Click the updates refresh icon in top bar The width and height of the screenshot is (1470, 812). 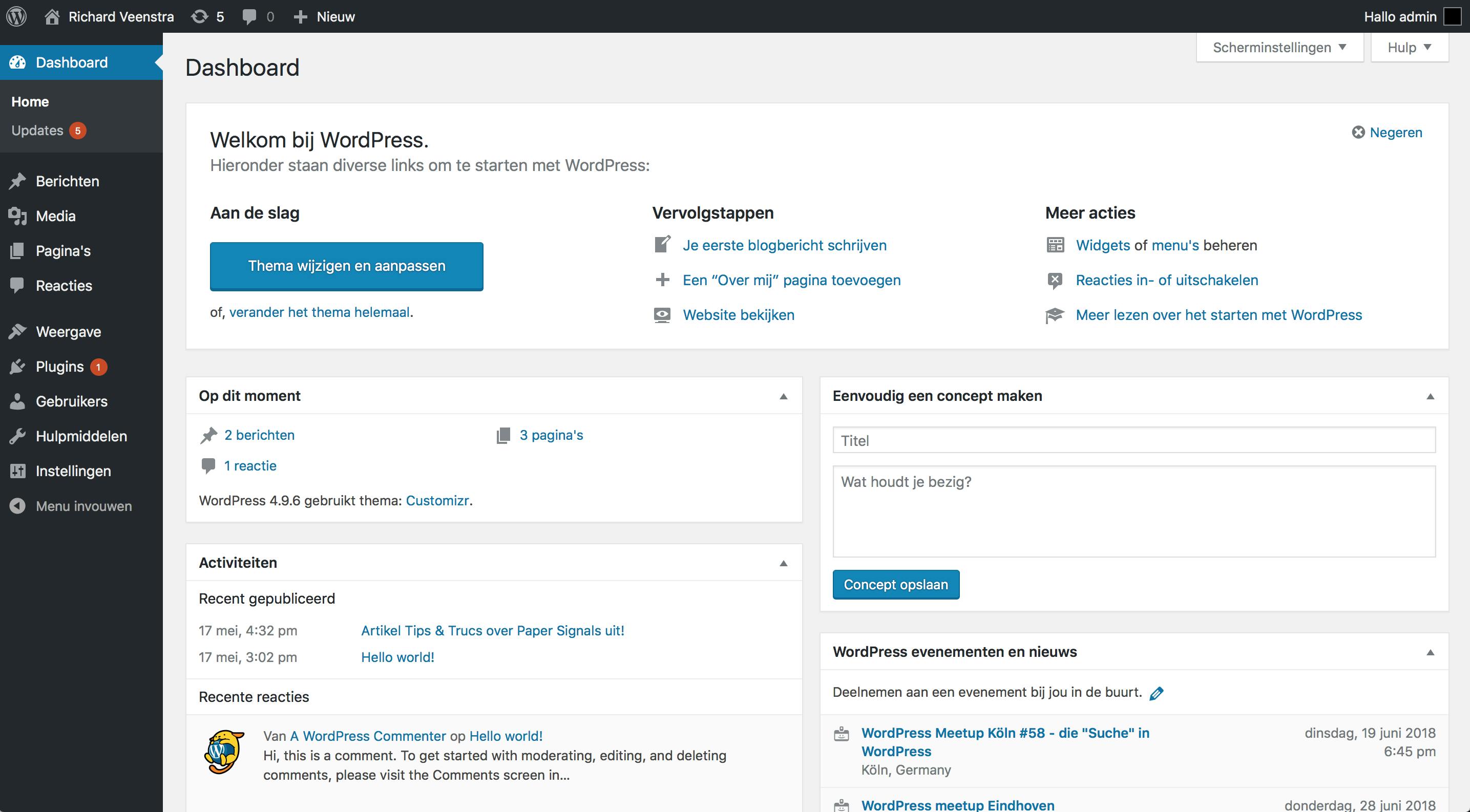pos(199,16)
